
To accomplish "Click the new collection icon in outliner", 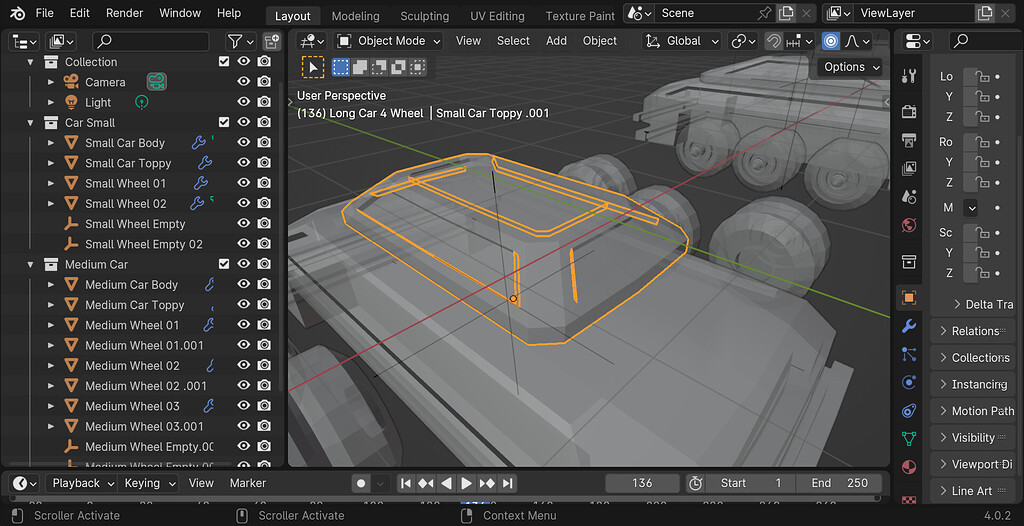I will click(271, 41).
